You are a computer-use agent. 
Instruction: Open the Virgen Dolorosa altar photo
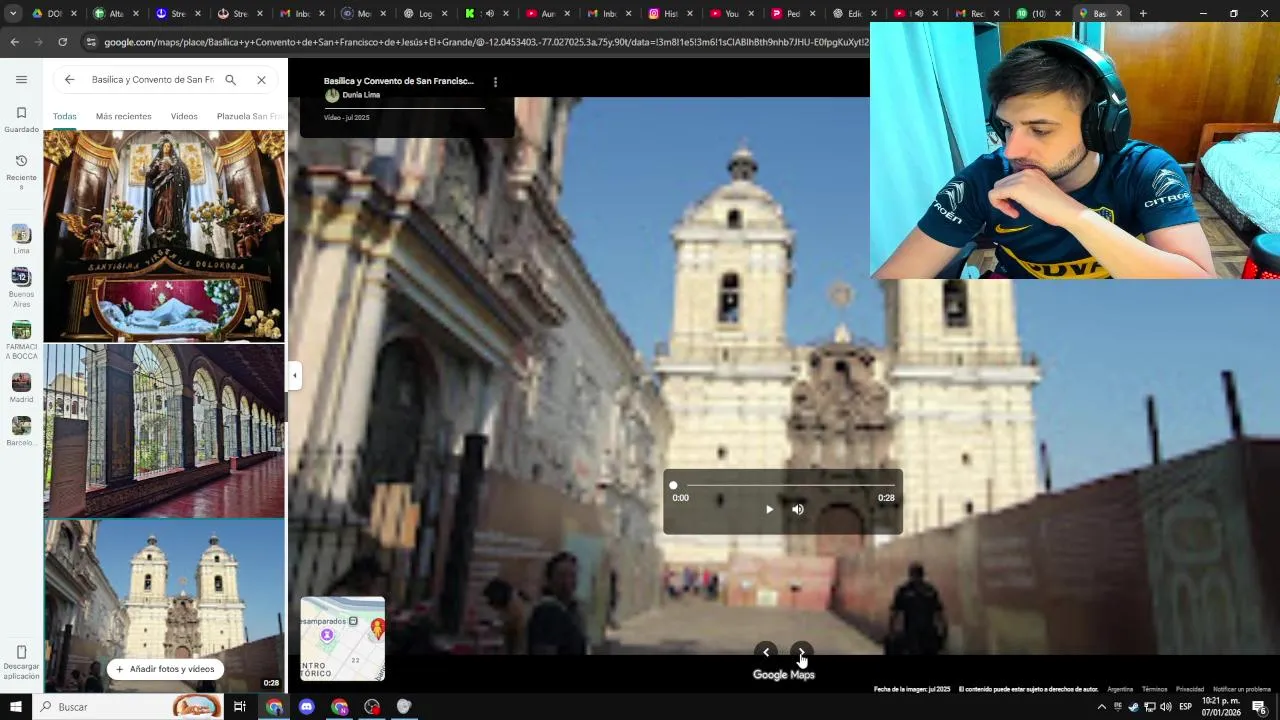pyautogui.click(x=164, y=236)
